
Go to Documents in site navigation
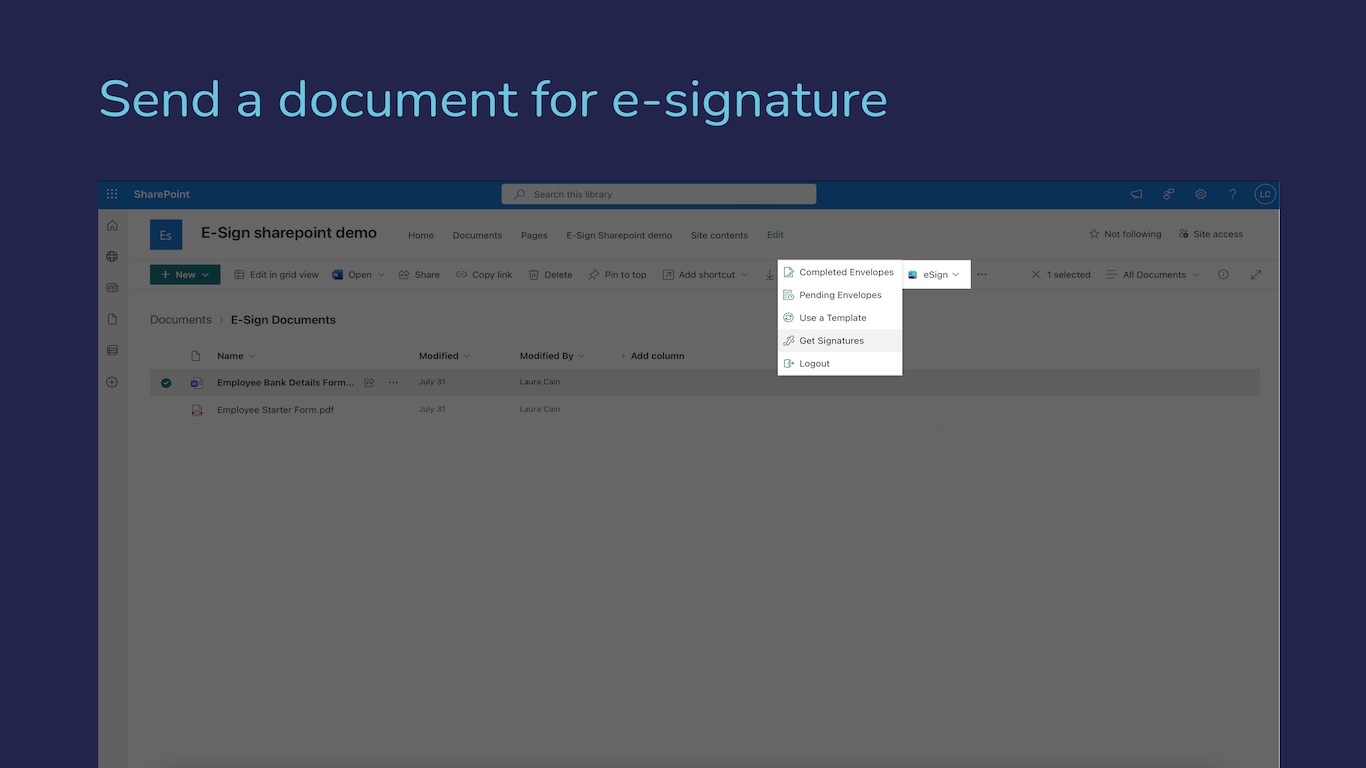click(477, 235)
